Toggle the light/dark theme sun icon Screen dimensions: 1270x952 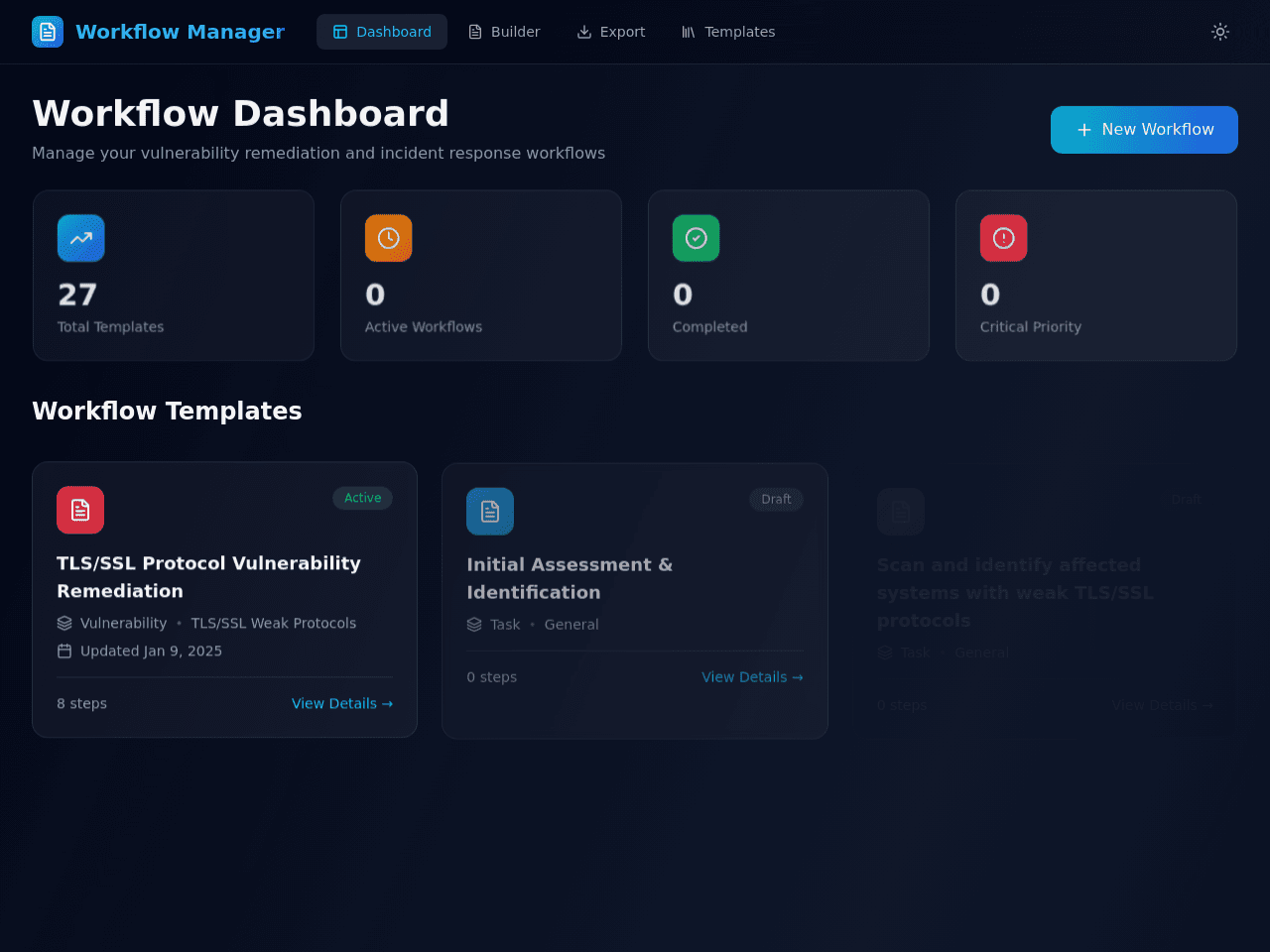tap(1220, 32)
